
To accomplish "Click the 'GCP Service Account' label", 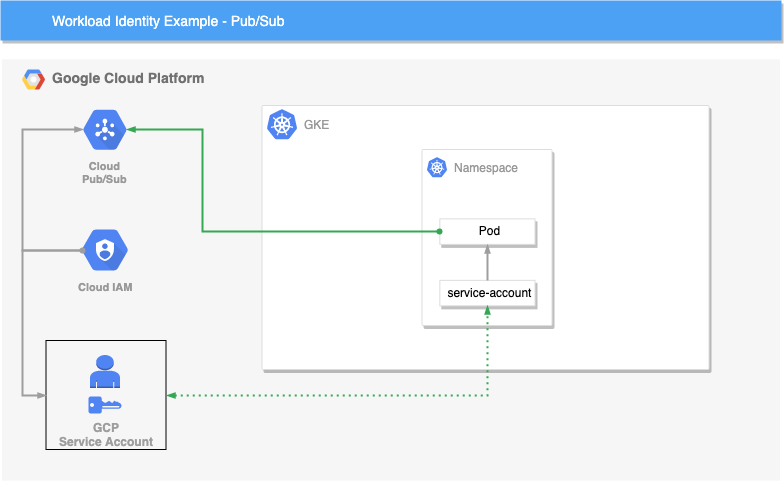I will (106, 434).
